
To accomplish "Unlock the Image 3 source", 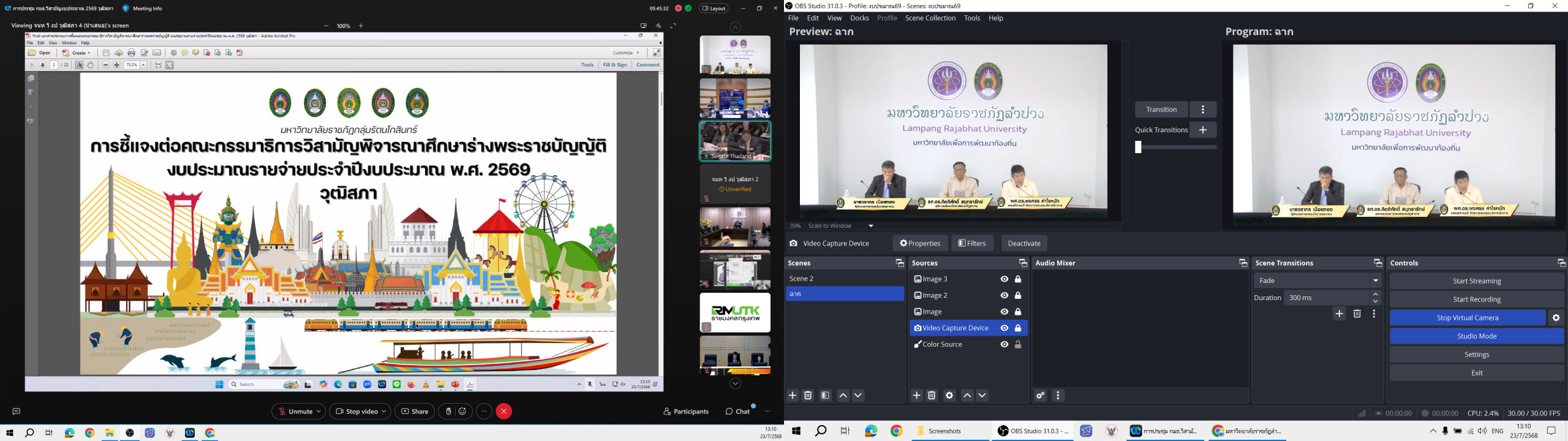I will 1019,279.
